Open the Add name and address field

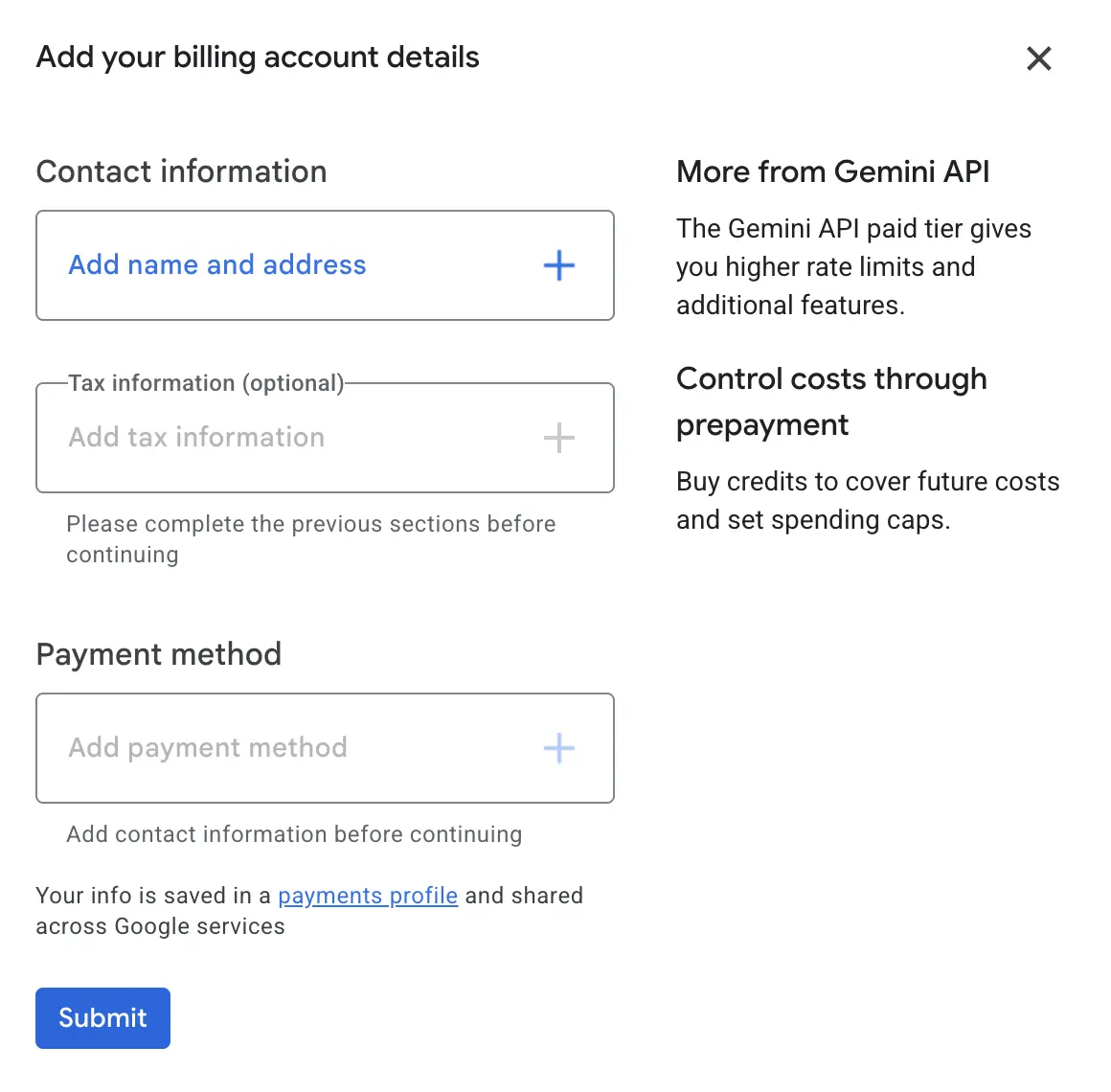326,265
